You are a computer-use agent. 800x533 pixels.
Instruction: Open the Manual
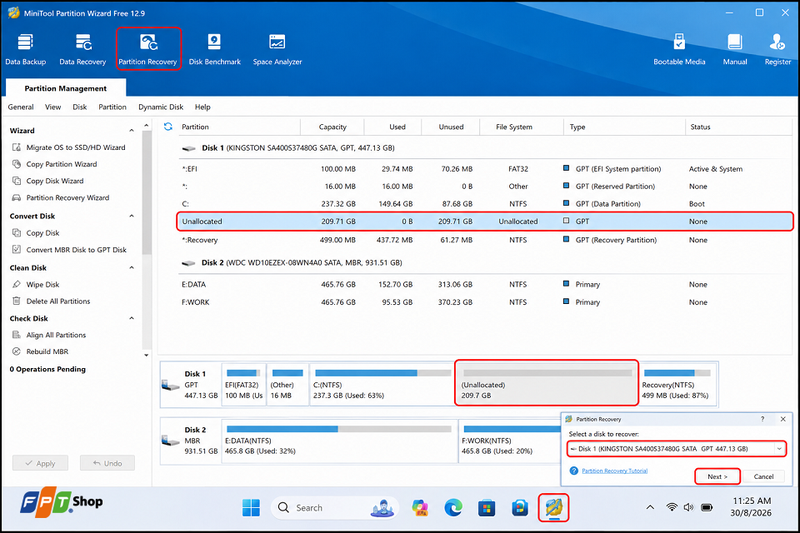point(735,49)
